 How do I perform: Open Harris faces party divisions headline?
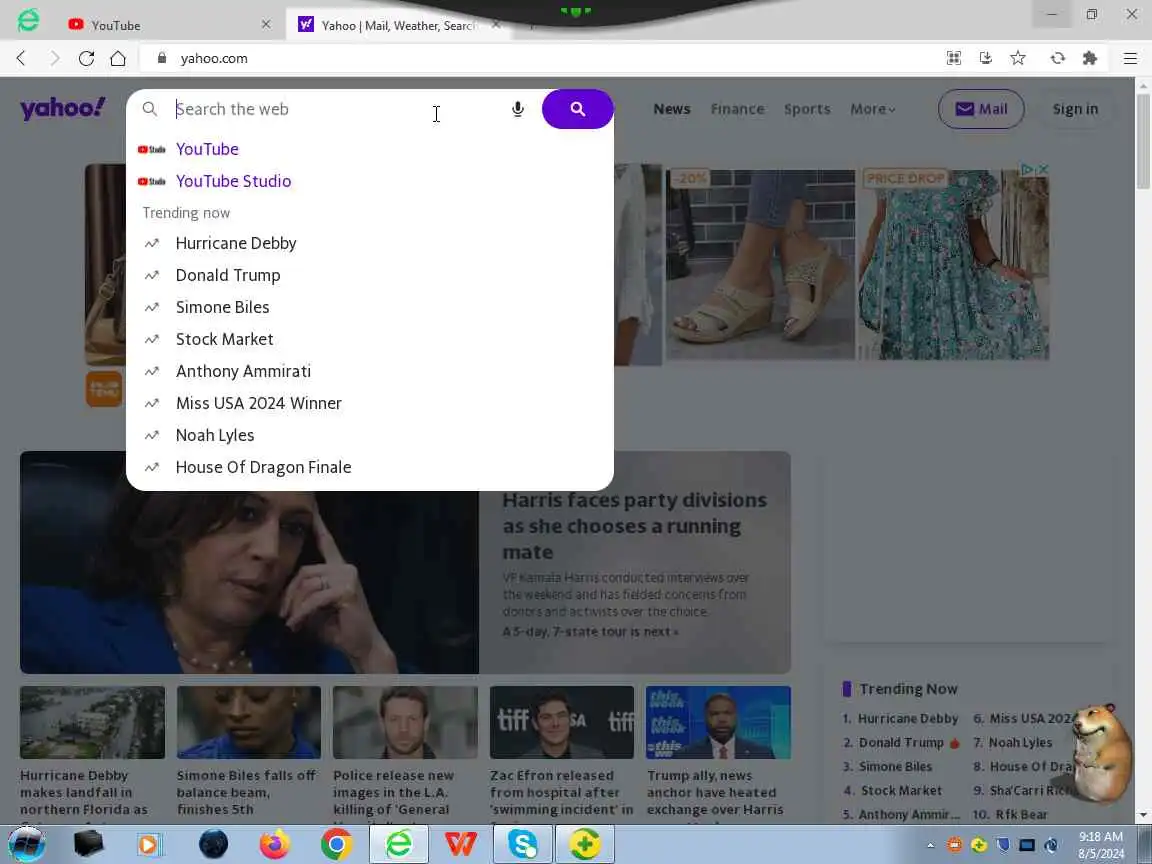click(635, 525)
